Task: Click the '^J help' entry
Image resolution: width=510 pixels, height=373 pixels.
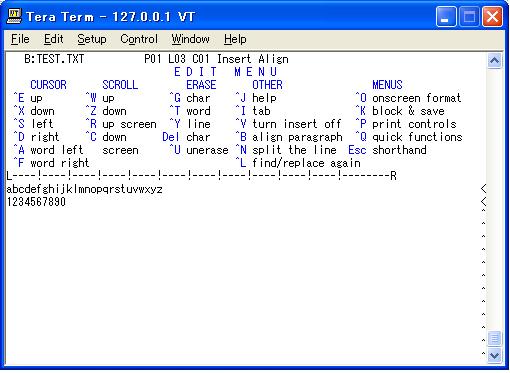Action: 256,98
